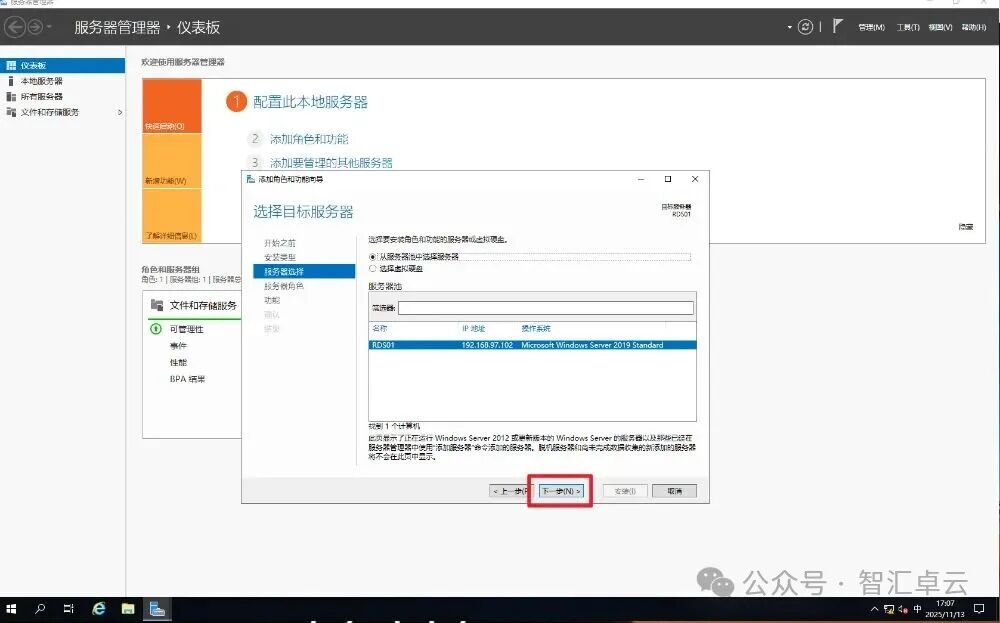Click the refresh icon in Server Manager's title bar

(806, 27)
